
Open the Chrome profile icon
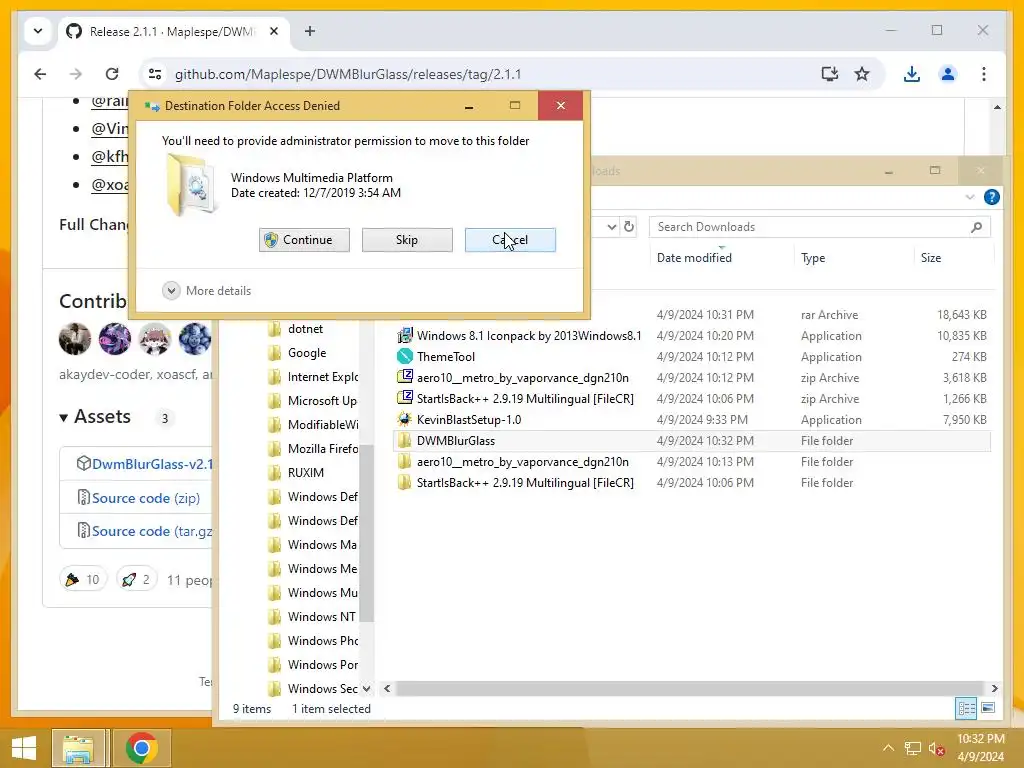click(948, 74)
